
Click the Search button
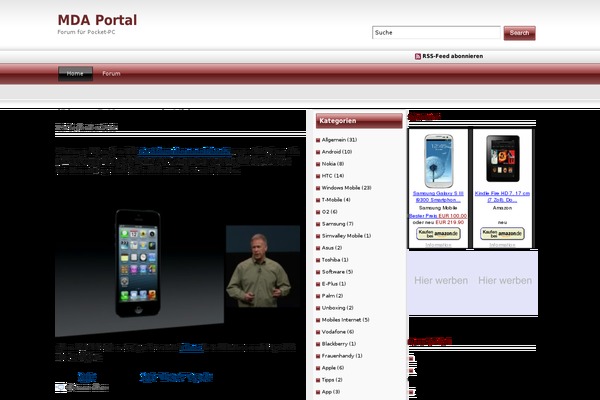pos(519,33)
